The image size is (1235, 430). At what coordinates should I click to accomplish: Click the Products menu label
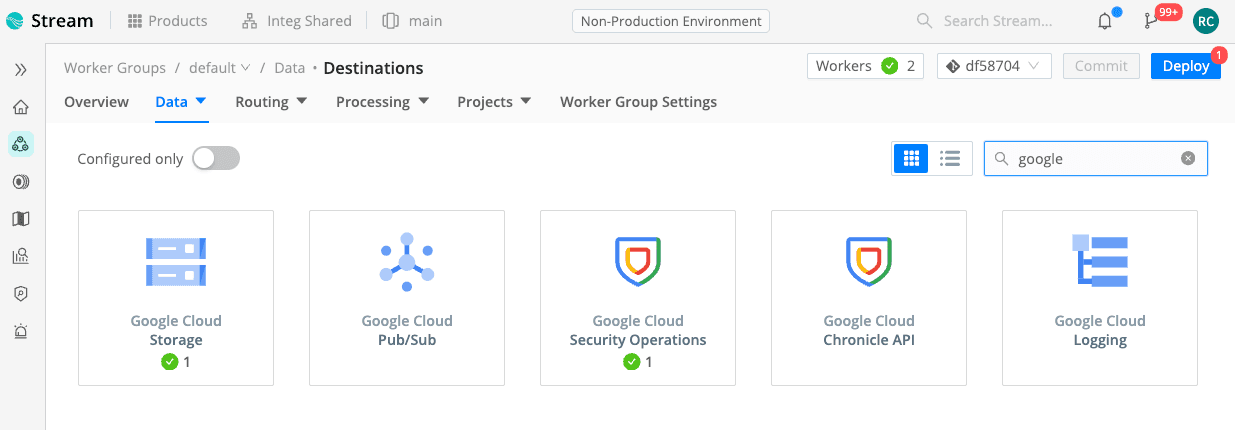coord(178,21)
